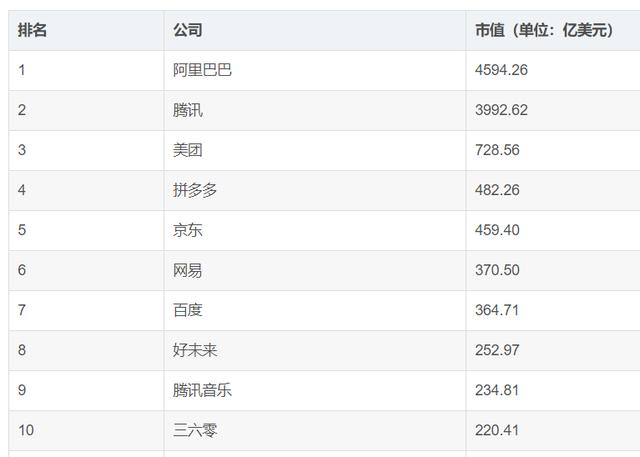Click the 拼多多 company name
Viewport: 640px width, 457px height.
tap(195, 190)
